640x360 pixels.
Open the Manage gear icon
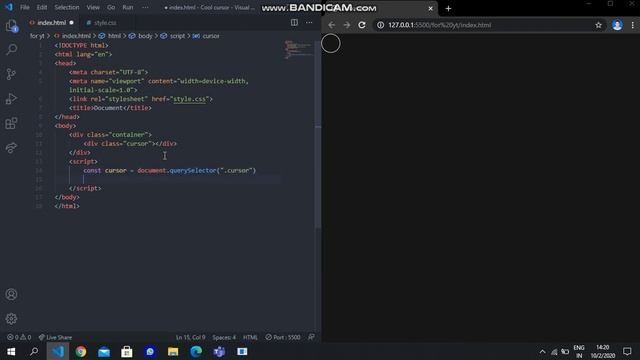pyautogui.click(x=11, y=319)
